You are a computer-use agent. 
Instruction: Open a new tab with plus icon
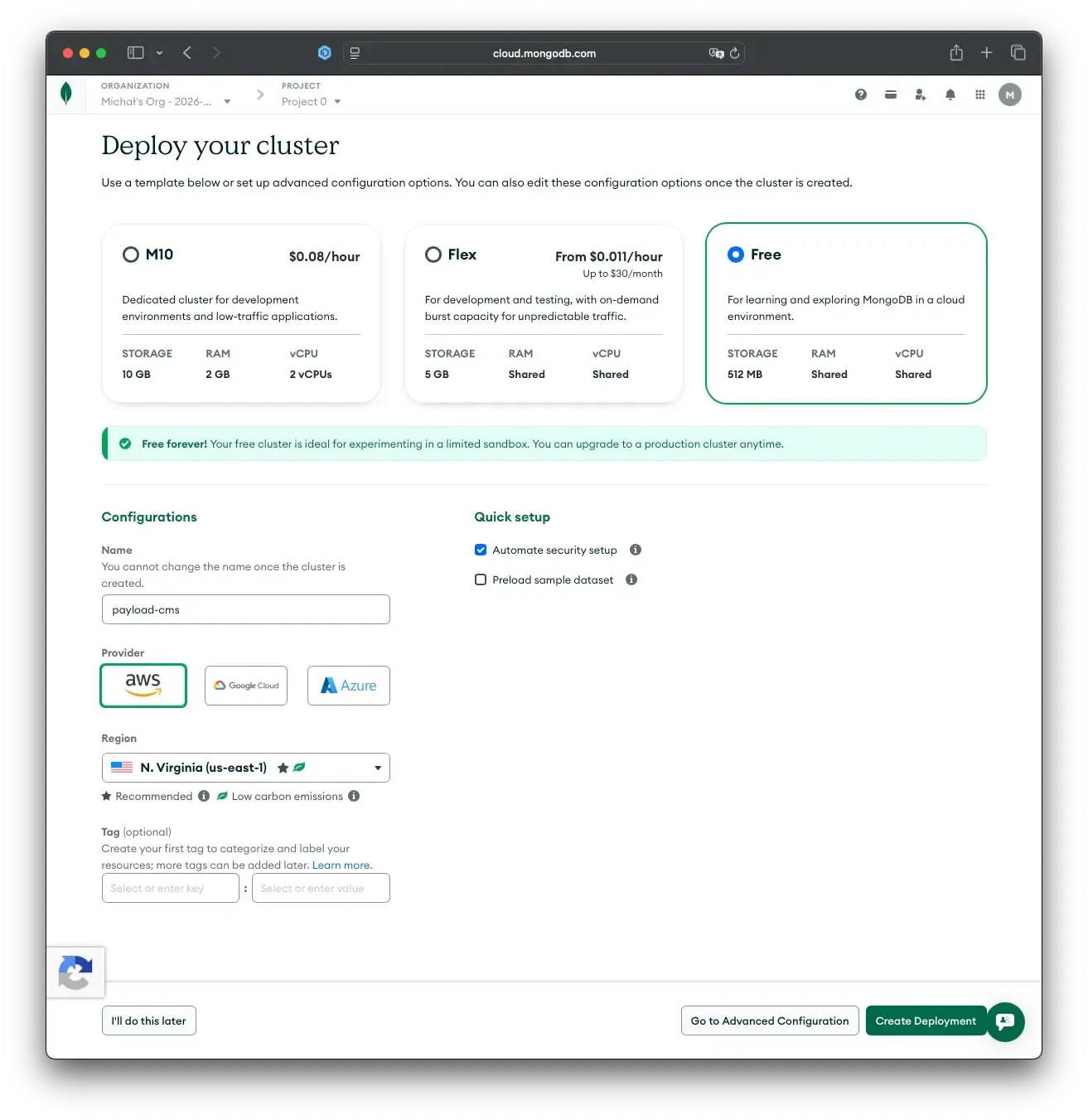[x=987, y=52]
